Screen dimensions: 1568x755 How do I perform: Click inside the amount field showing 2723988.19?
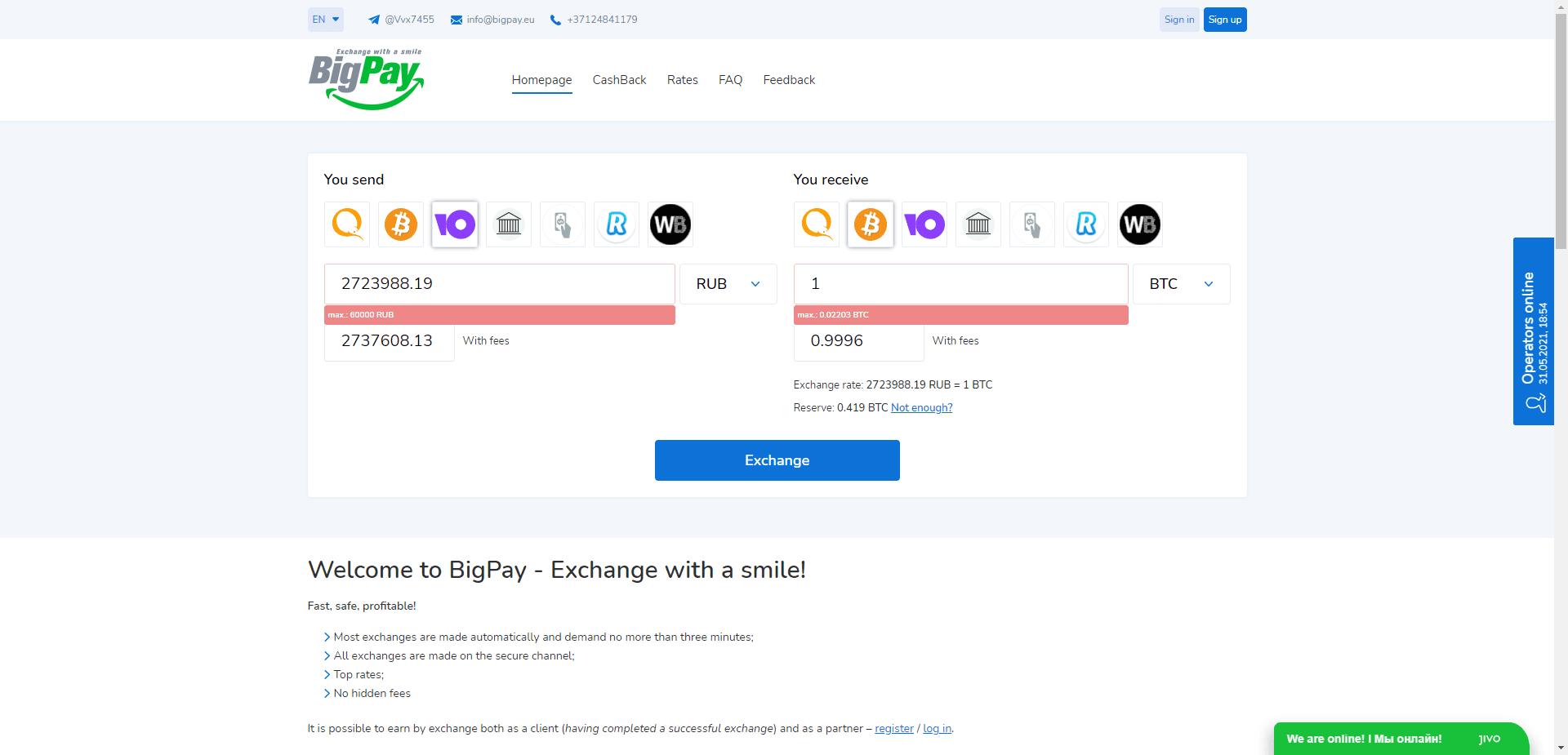[498, 283]
